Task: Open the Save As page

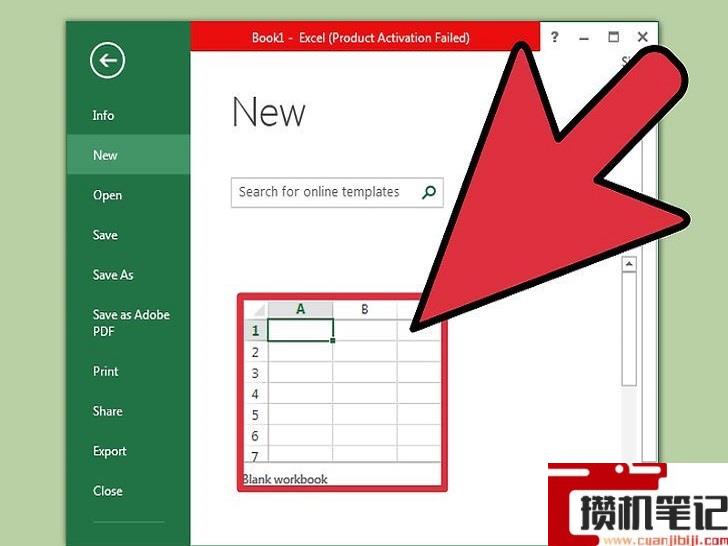Action: click(113, 275)
